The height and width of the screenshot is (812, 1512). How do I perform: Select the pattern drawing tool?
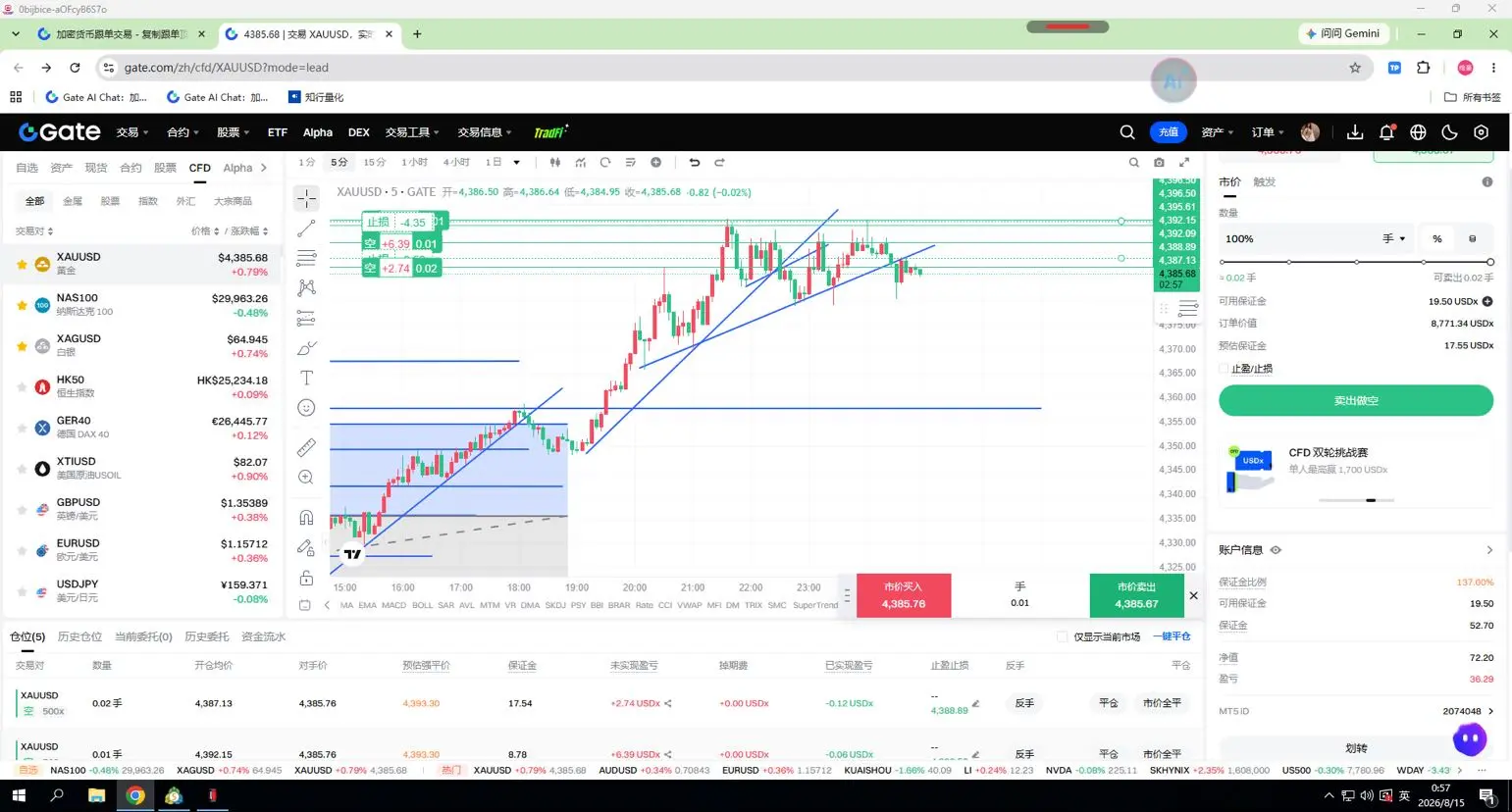pyautogui.click(x=306, y=287)
